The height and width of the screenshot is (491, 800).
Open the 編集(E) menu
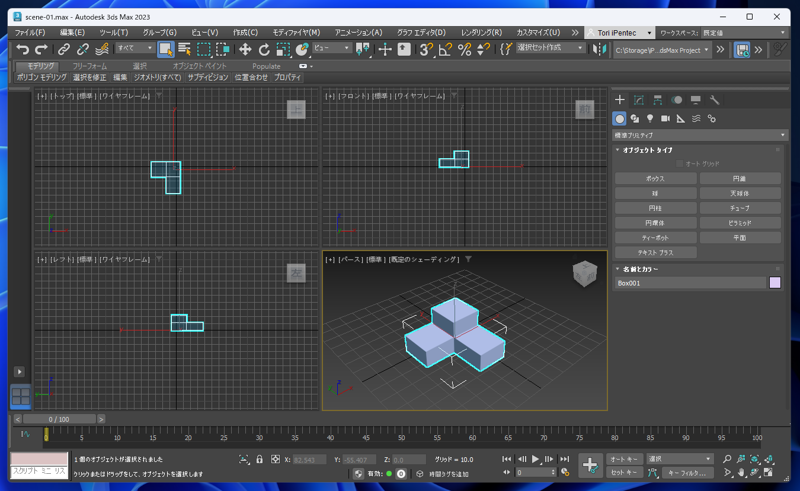(x=72, y=33)
